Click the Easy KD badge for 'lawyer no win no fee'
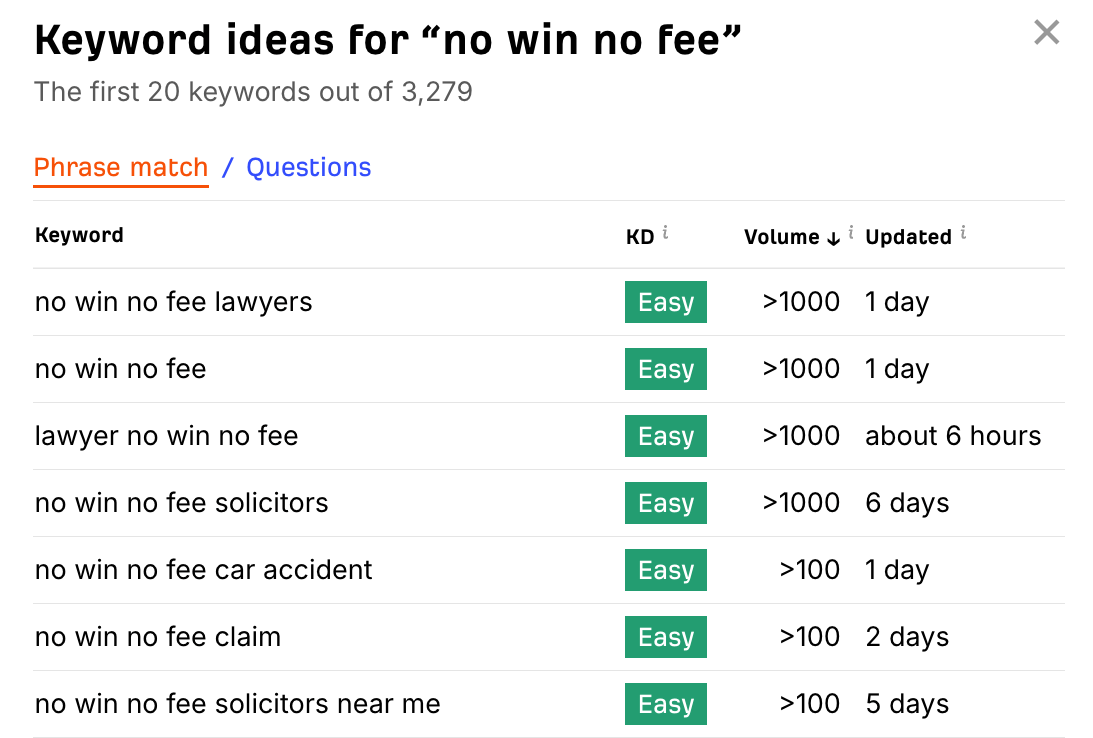This screenshot has height=738, width=1093. tap(666, 436)
